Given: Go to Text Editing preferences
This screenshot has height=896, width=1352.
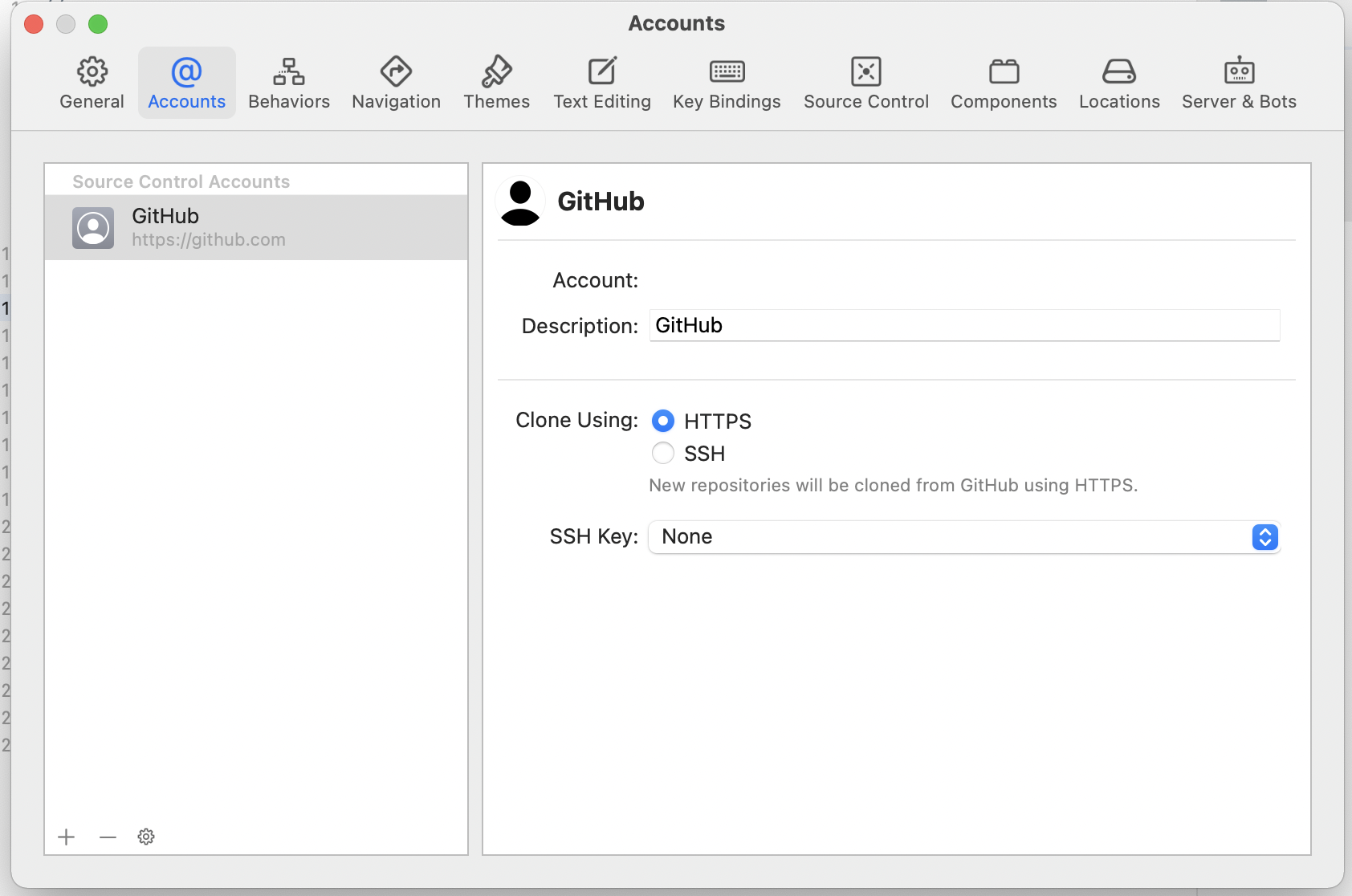Looking at the screenshot, I should click(x=602, y=83).
